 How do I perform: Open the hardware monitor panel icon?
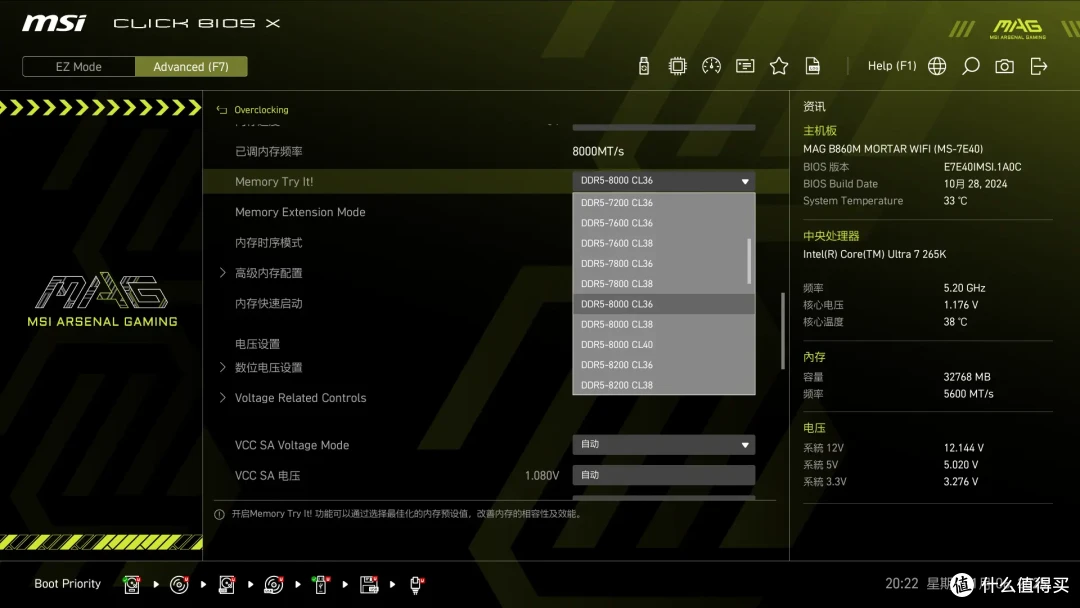pos(745,66)
